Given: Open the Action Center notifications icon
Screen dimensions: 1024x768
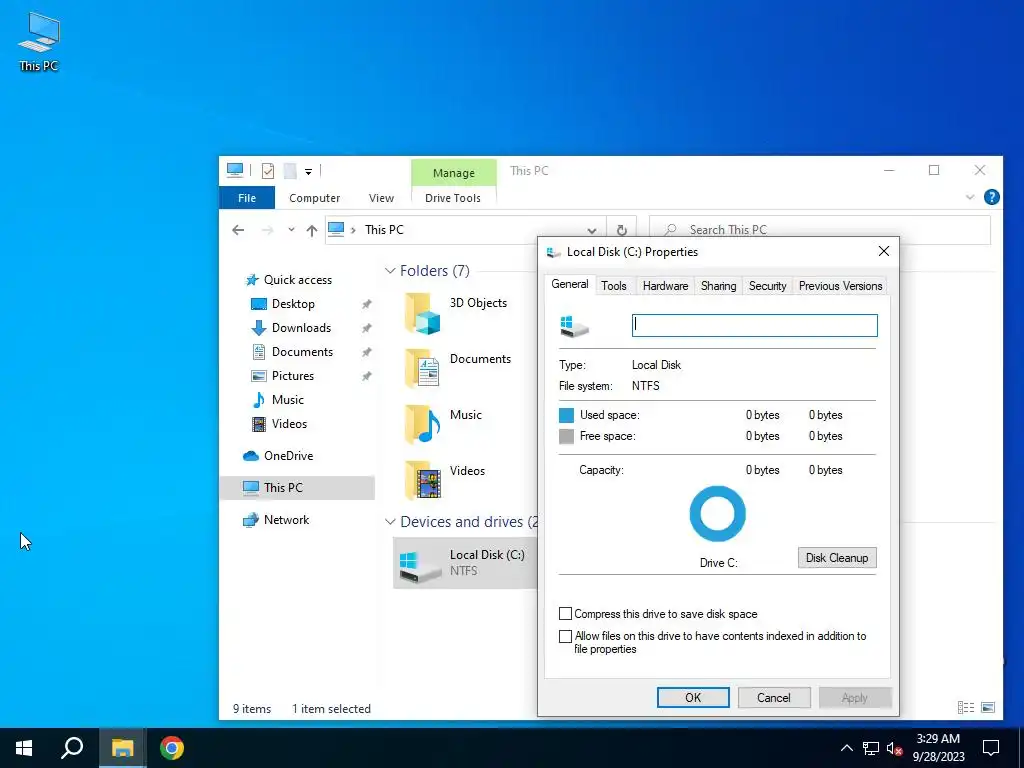Looking at the screenshot, I should click(x=991, y=748).
